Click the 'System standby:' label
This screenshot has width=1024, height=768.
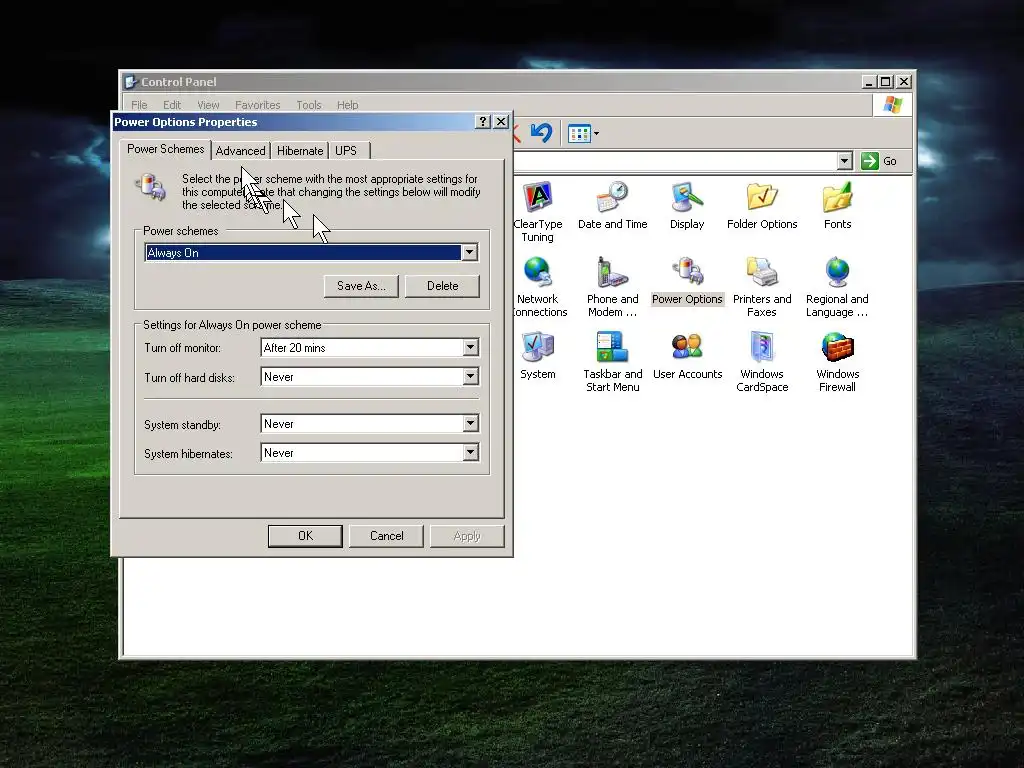[182, 425]
